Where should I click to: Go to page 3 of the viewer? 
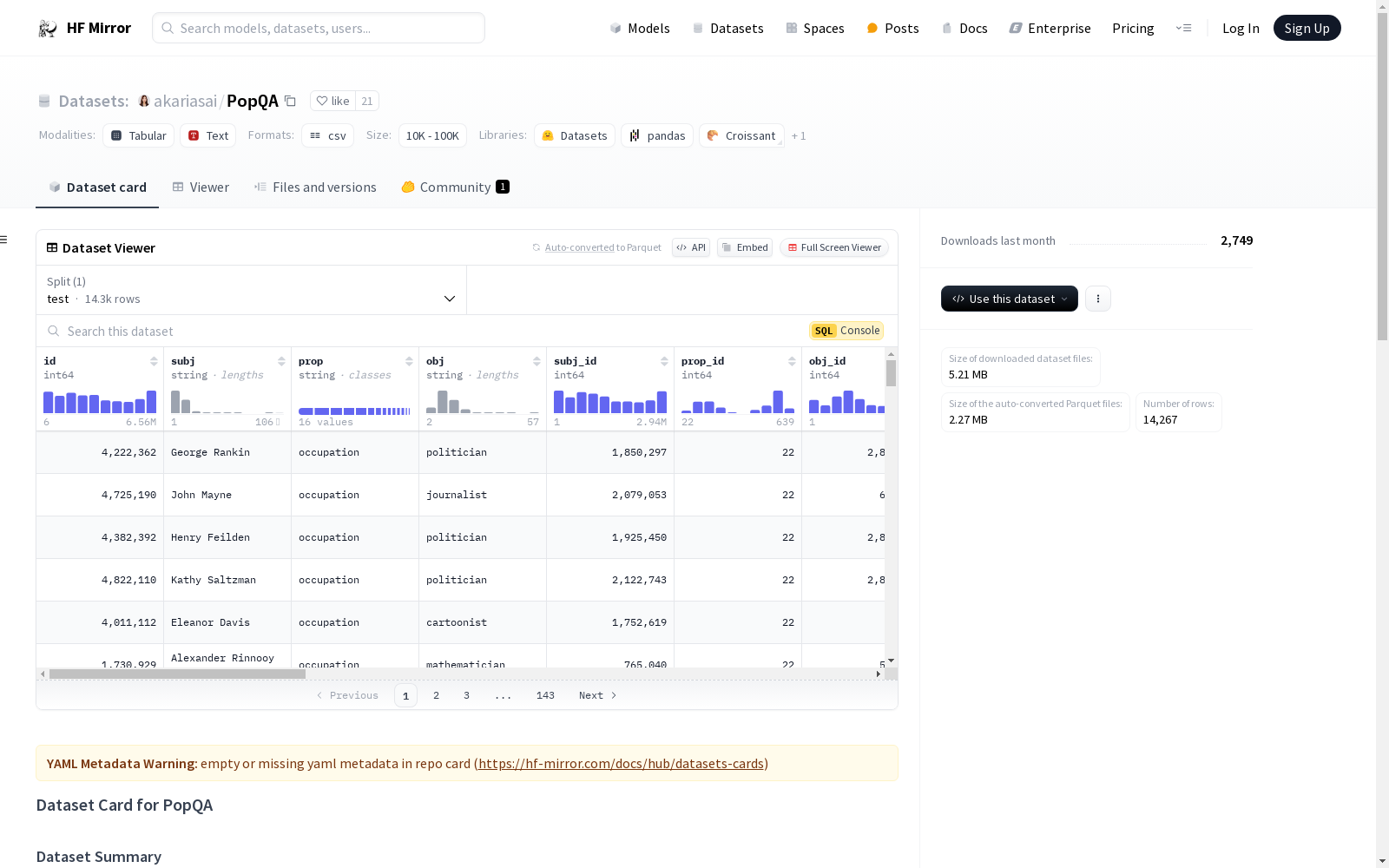coord(466,695)
